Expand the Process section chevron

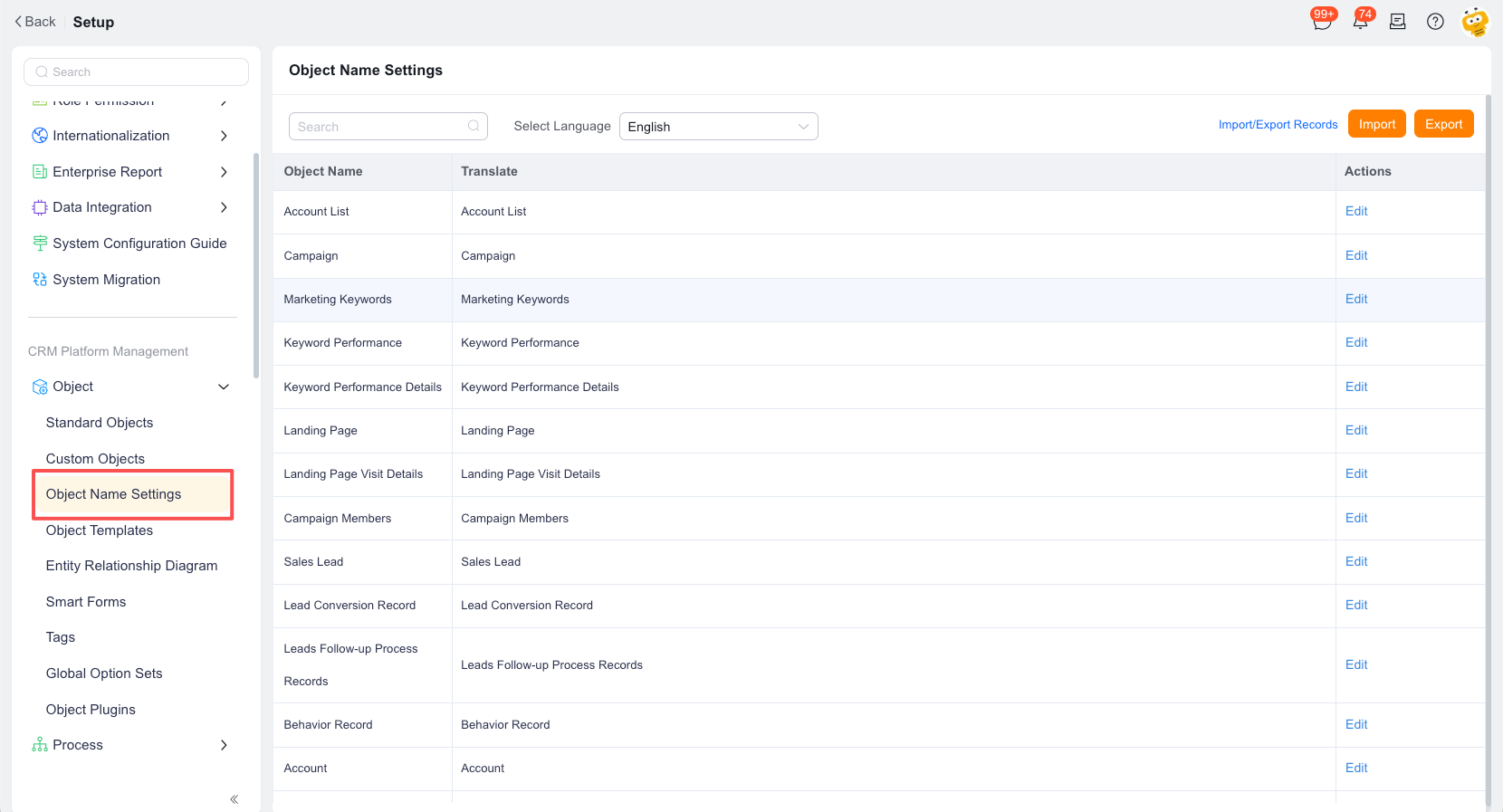(x=224, y=745)
